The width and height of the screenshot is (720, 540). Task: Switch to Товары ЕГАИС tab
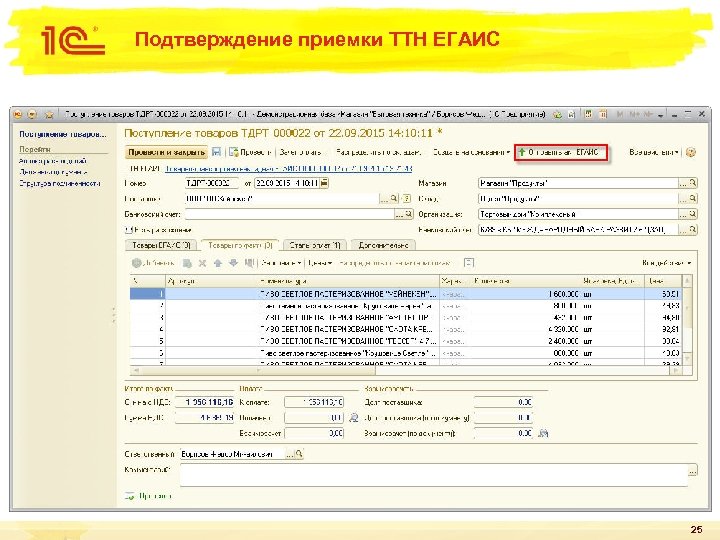161,245
